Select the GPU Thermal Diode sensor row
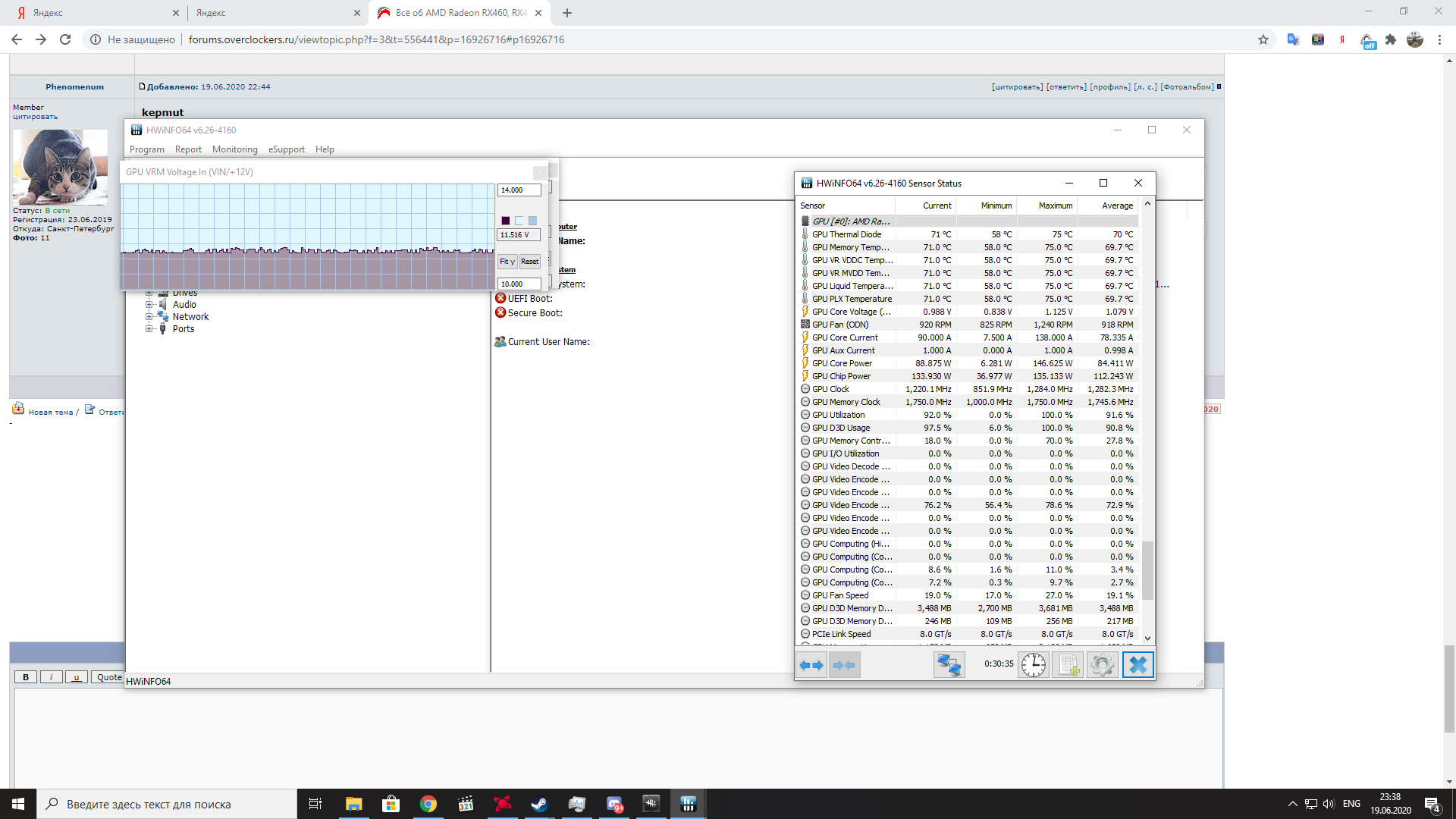Screen dimensions: 1456x819 (x=846, y=234)
